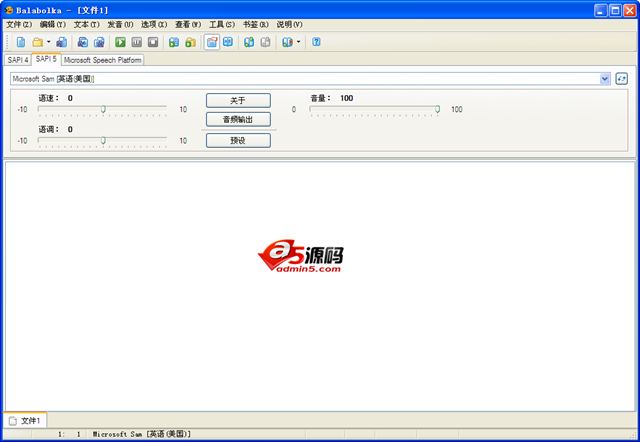
Task: Click the grayed-out bookmark toolbar icon
Action: point(265,42)
